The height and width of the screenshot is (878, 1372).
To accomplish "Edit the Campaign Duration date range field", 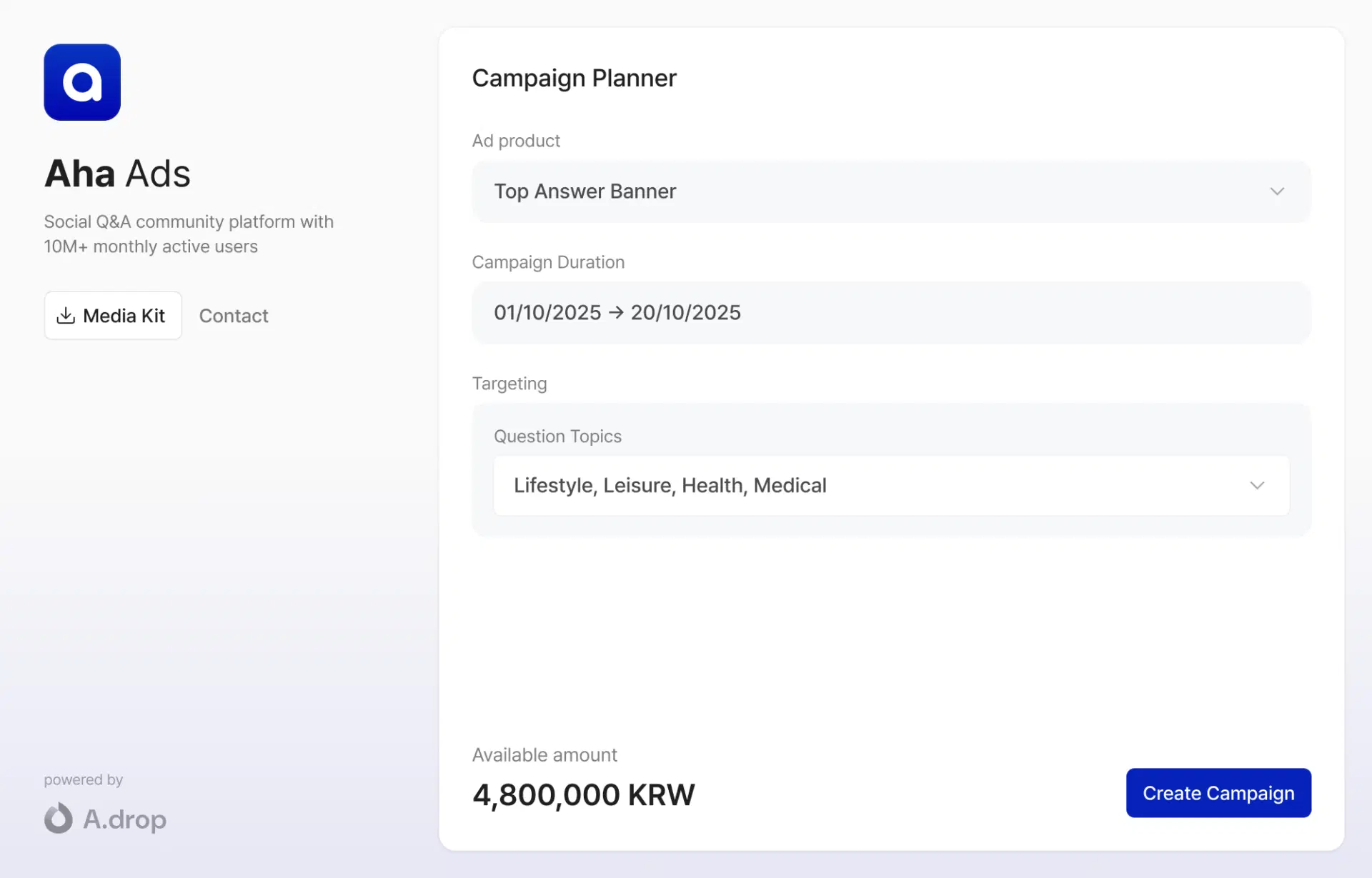I will point(891,313).
